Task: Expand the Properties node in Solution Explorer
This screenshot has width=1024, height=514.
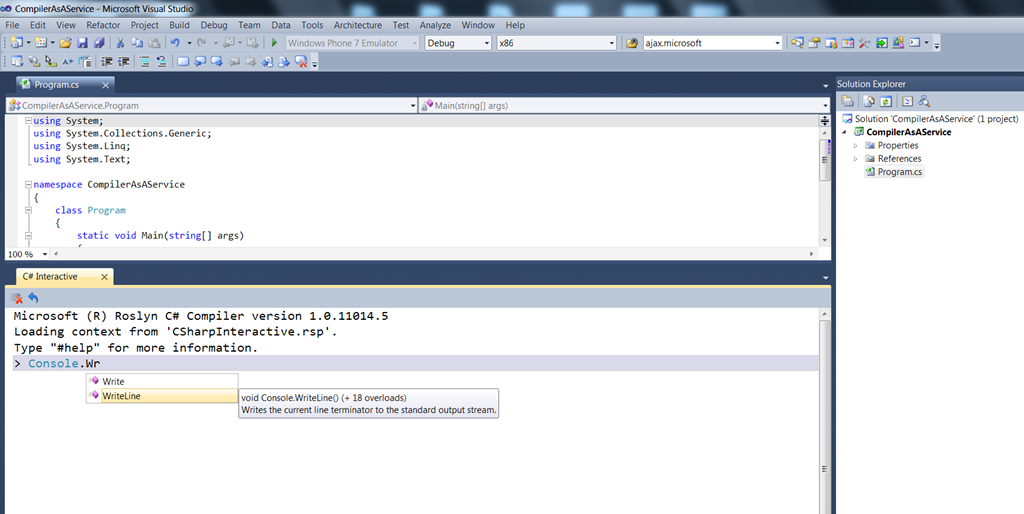Action: coord(856,146)
